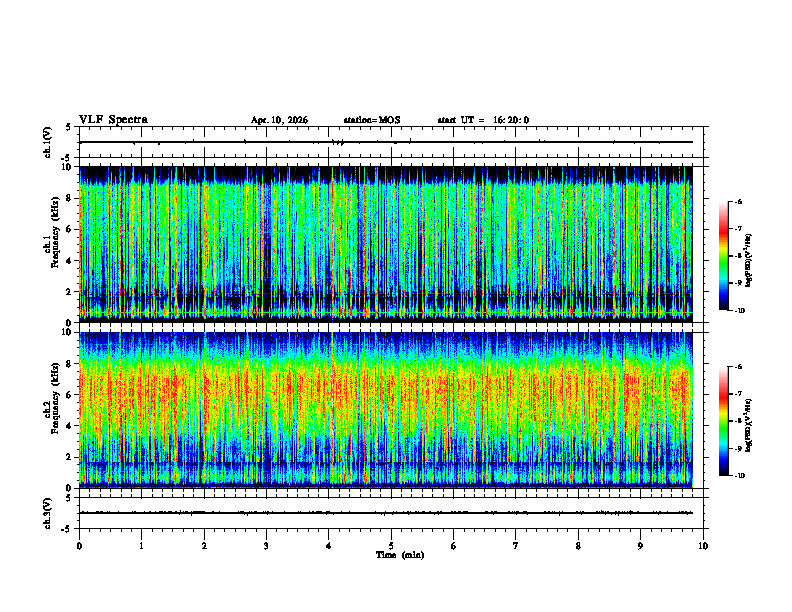This screenshot has width=792, height=612.
Task: Select the "ch.3(V)" axis label
Action: pos(48,514)
